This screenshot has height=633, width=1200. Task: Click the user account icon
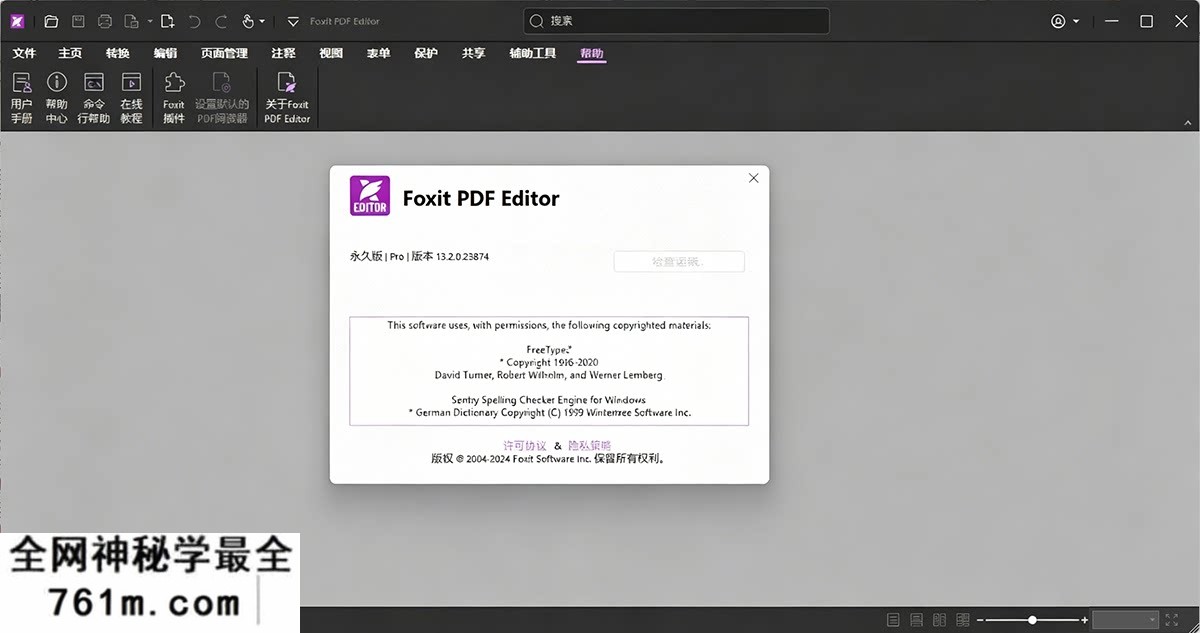pos(1059,21)
